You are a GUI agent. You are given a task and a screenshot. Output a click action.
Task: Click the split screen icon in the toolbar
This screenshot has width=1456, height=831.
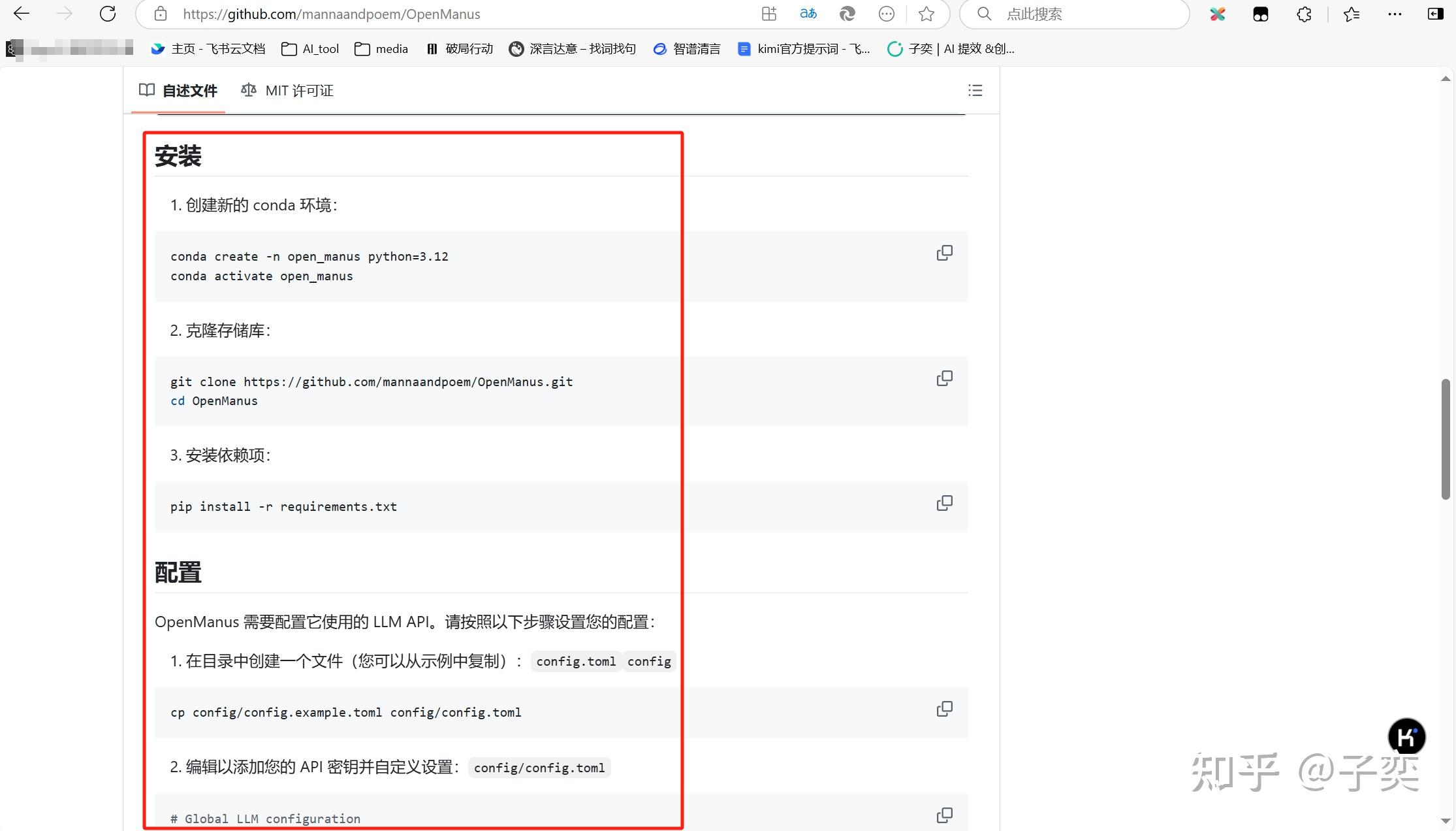[x=768, y=14]
